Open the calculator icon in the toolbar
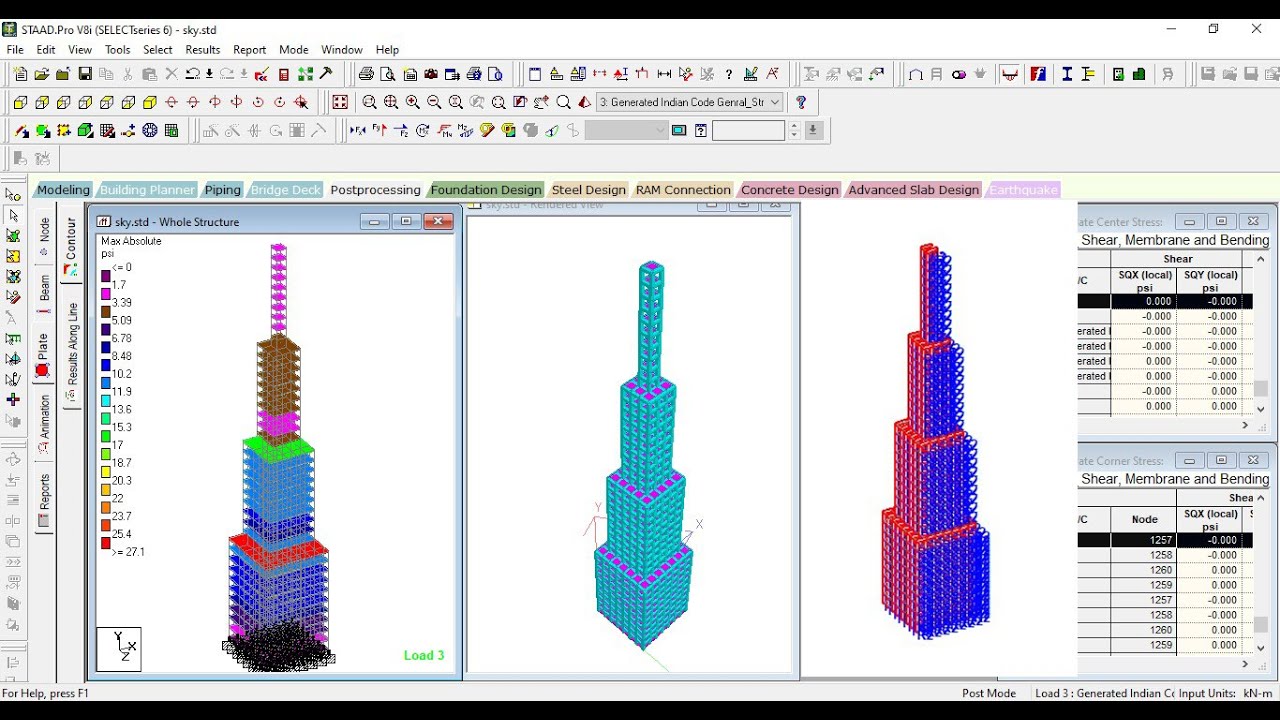The image size is (1280, 720). pos(283,74)
